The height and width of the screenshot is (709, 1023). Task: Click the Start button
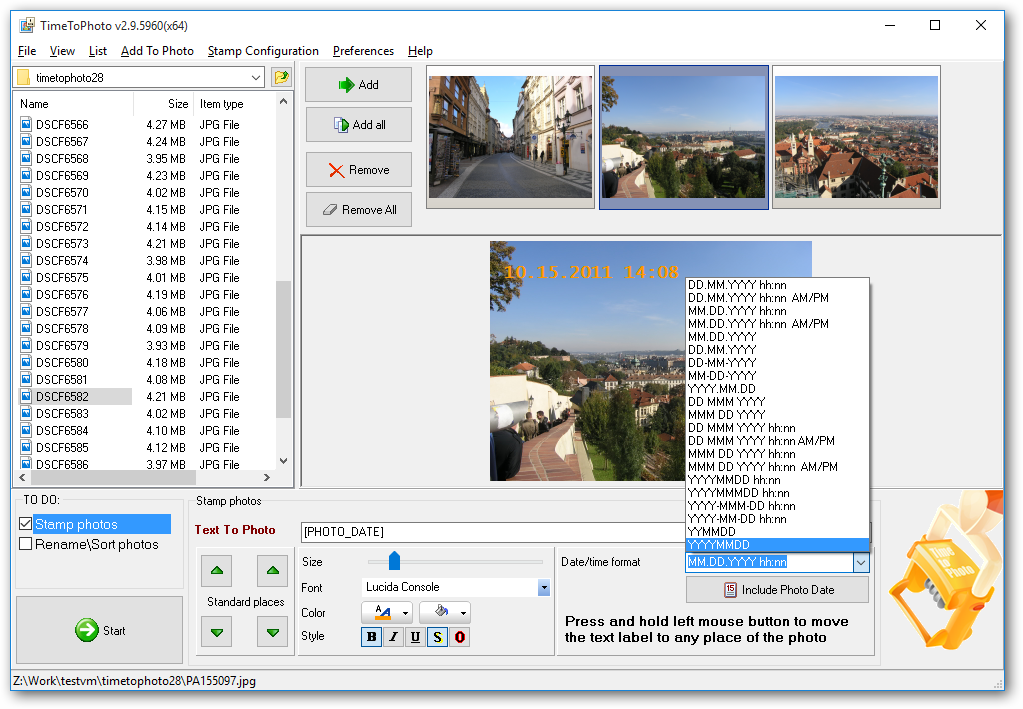100,630
